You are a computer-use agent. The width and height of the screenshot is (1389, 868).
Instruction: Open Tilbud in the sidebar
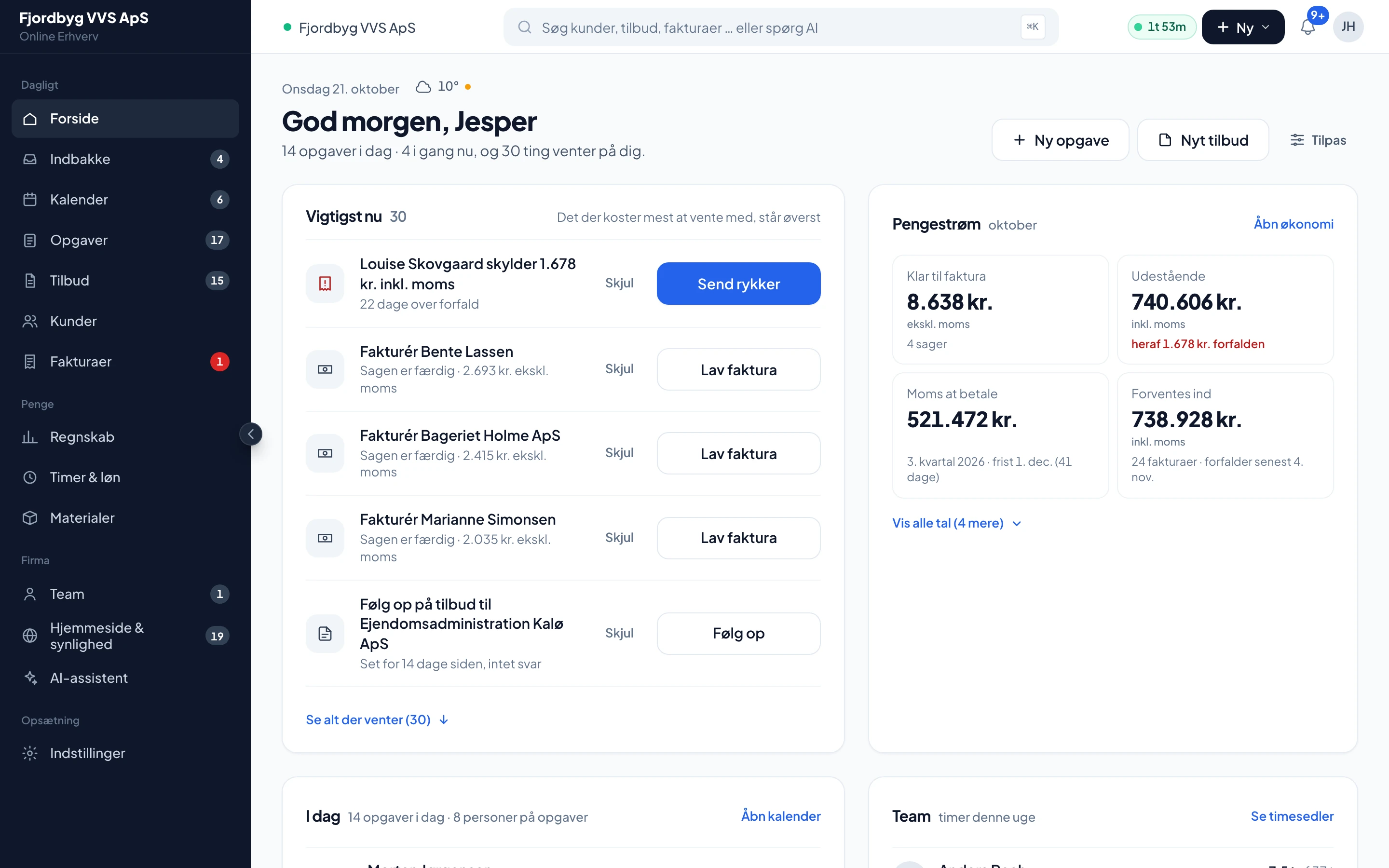pyautogui.click(x=125, y=281)
